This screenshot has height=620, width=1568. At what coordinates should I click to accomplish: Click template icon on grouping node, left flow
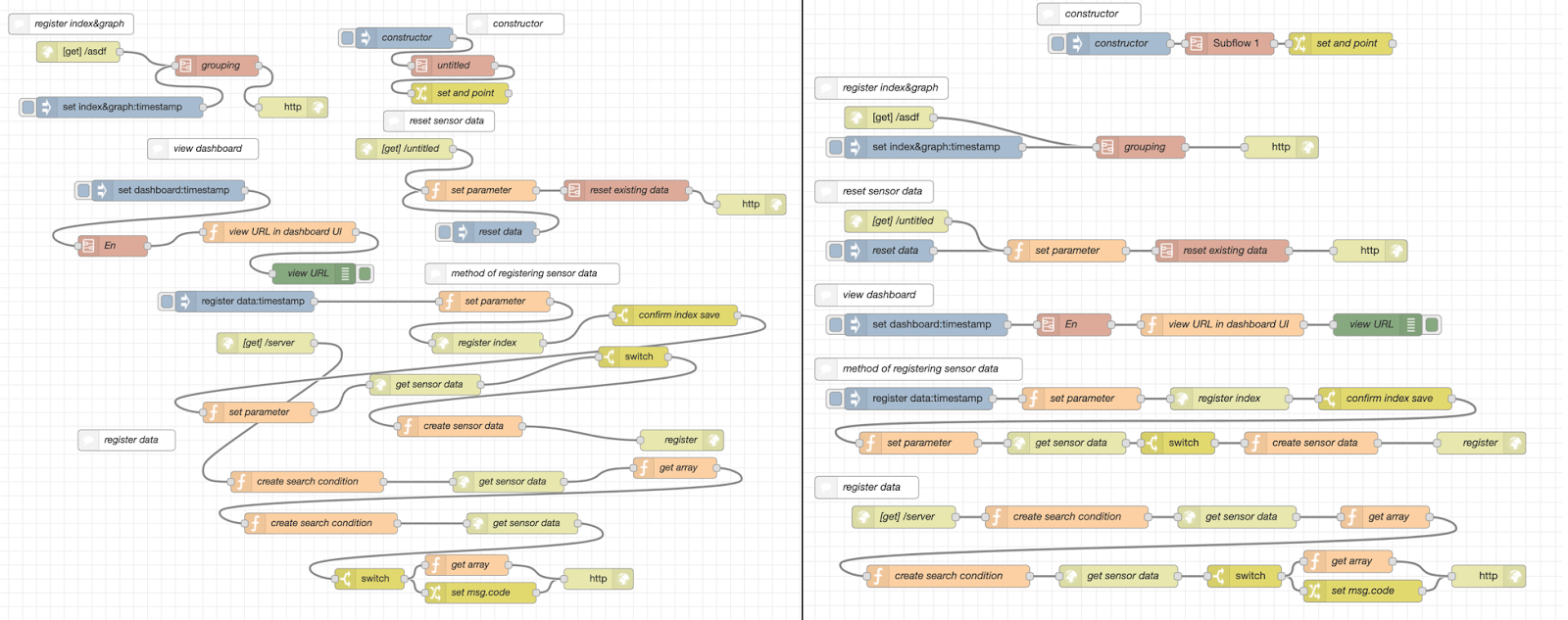pyautogui.click(x=185, y=66)
